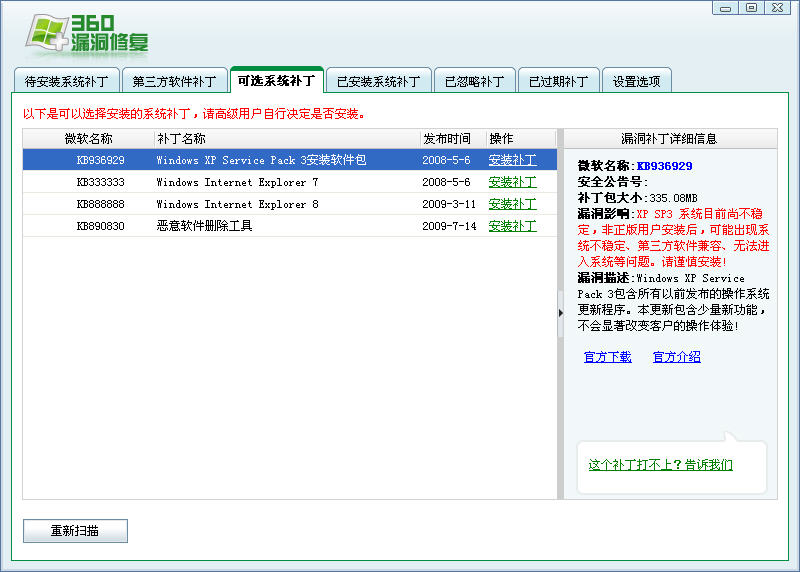Install the 恶意软件删除工具 patch

(512, 226)
